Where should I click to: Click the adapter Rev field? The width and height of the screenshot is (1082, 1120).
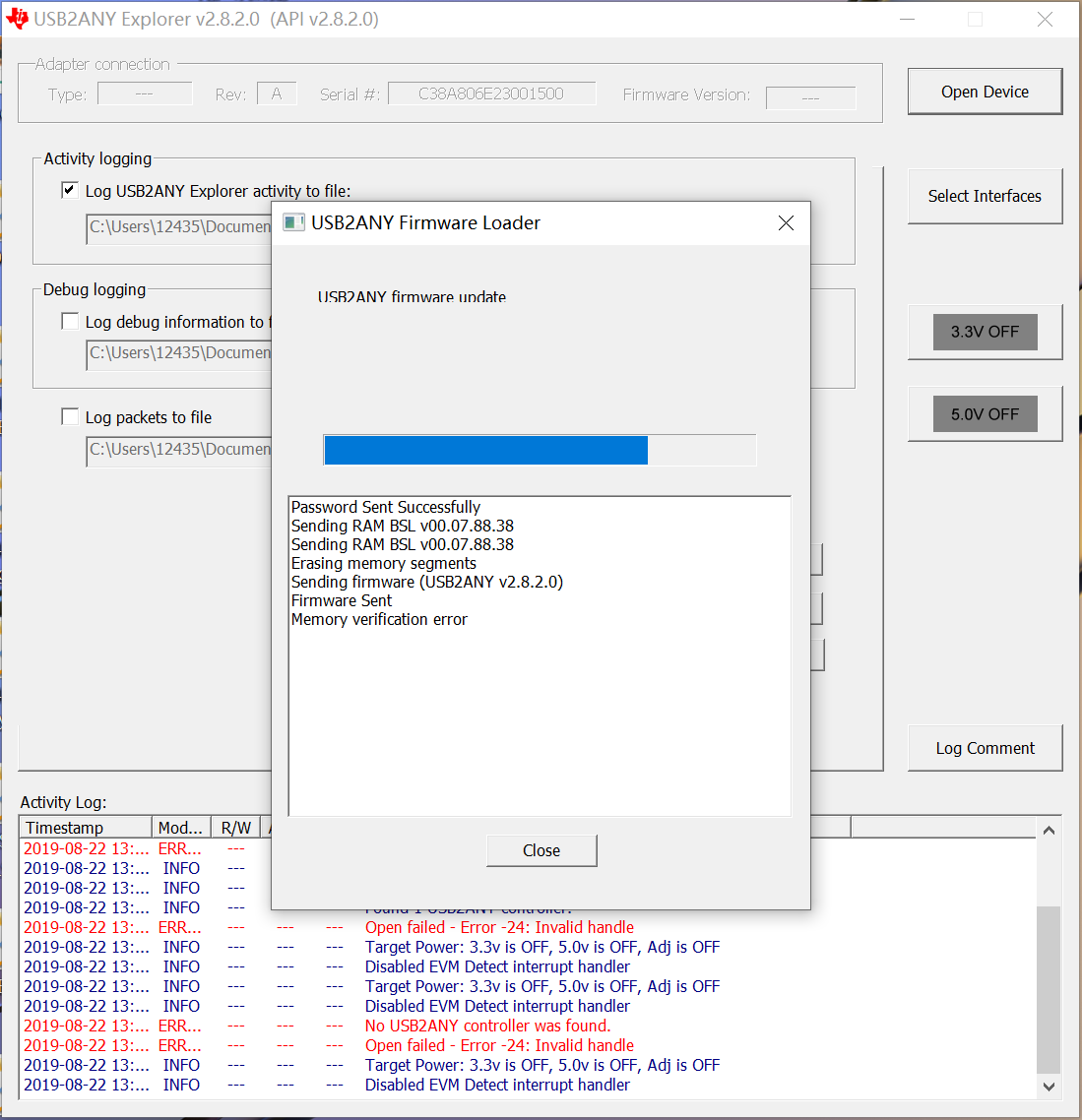coord(277,93)
